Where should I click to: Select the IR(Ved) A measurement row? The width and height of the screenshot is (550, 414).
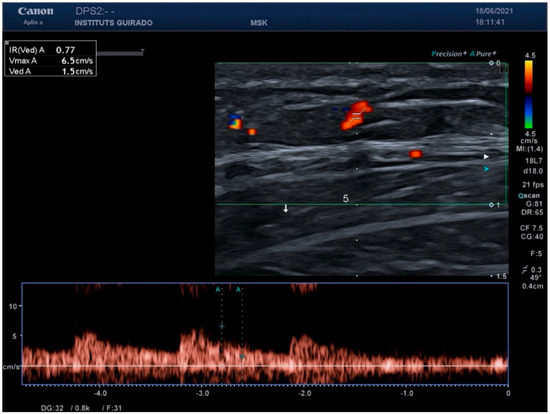51,50
